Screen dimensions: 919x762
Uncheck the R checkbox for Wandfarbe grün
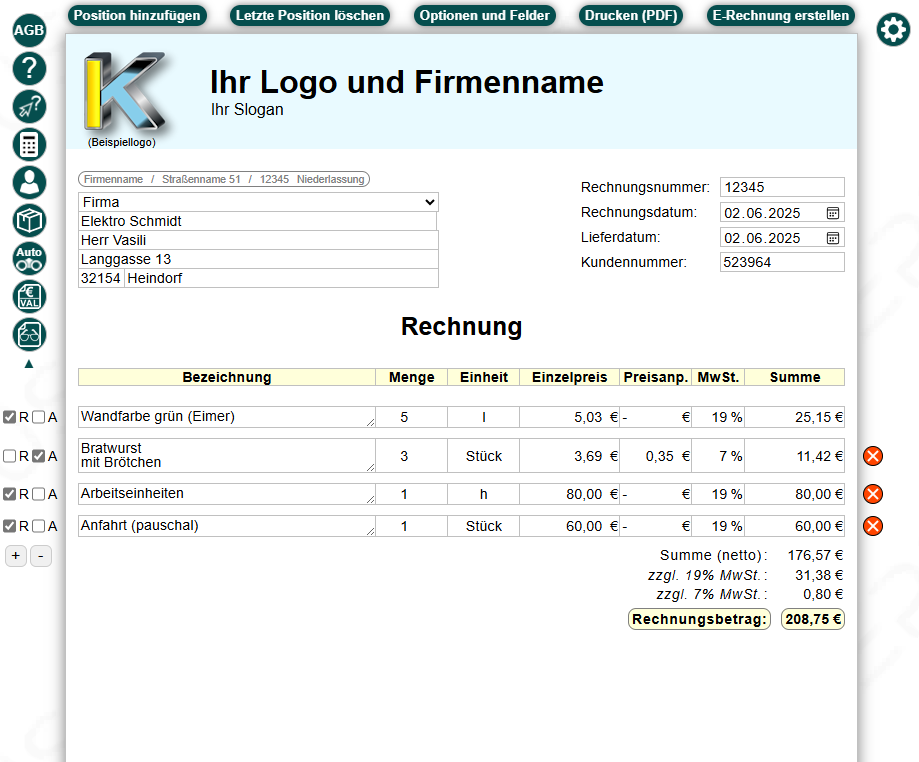point(10,417)
